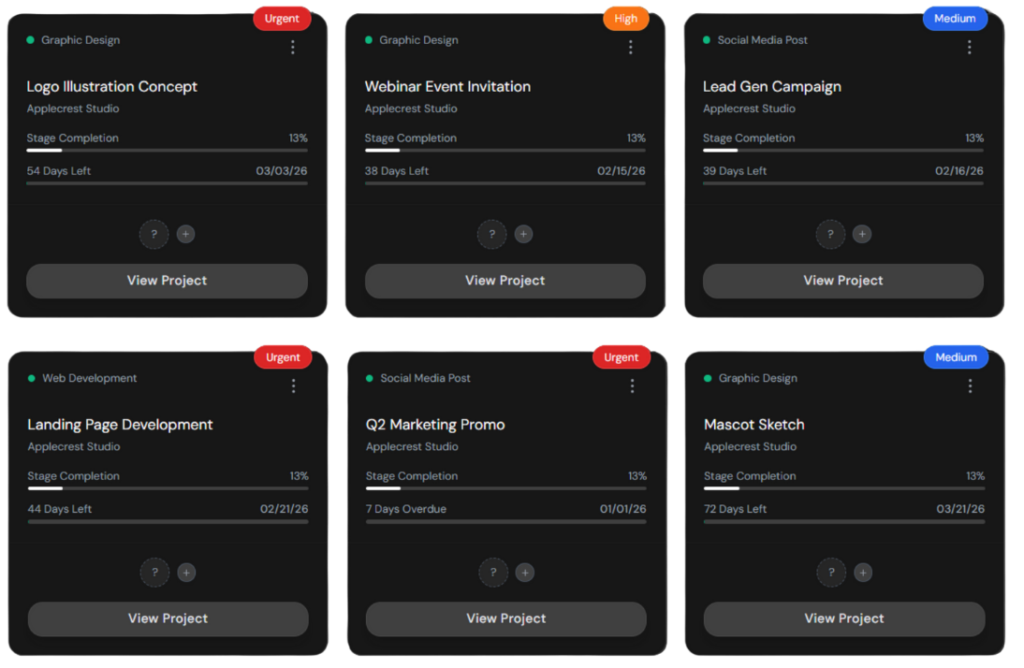Screen dimensions: 1024x668
Task: Click the vertical dots on Mascot Sketch card
Action: coord(970,386)
